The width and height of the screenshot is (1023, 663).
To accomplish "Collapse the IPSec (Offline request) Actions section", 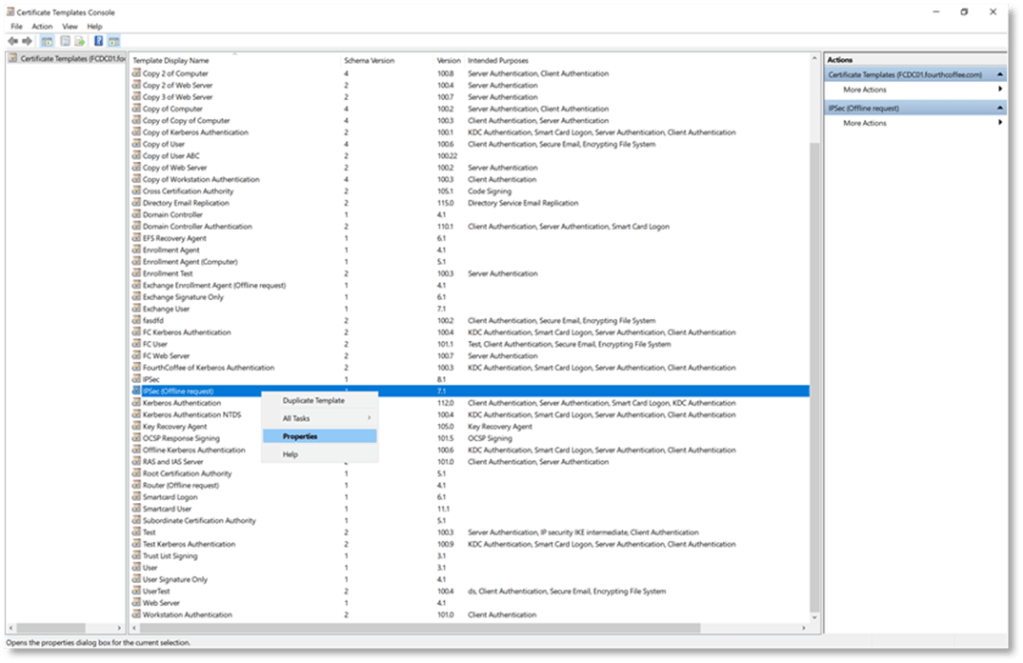I will [x=1000, y=107].
